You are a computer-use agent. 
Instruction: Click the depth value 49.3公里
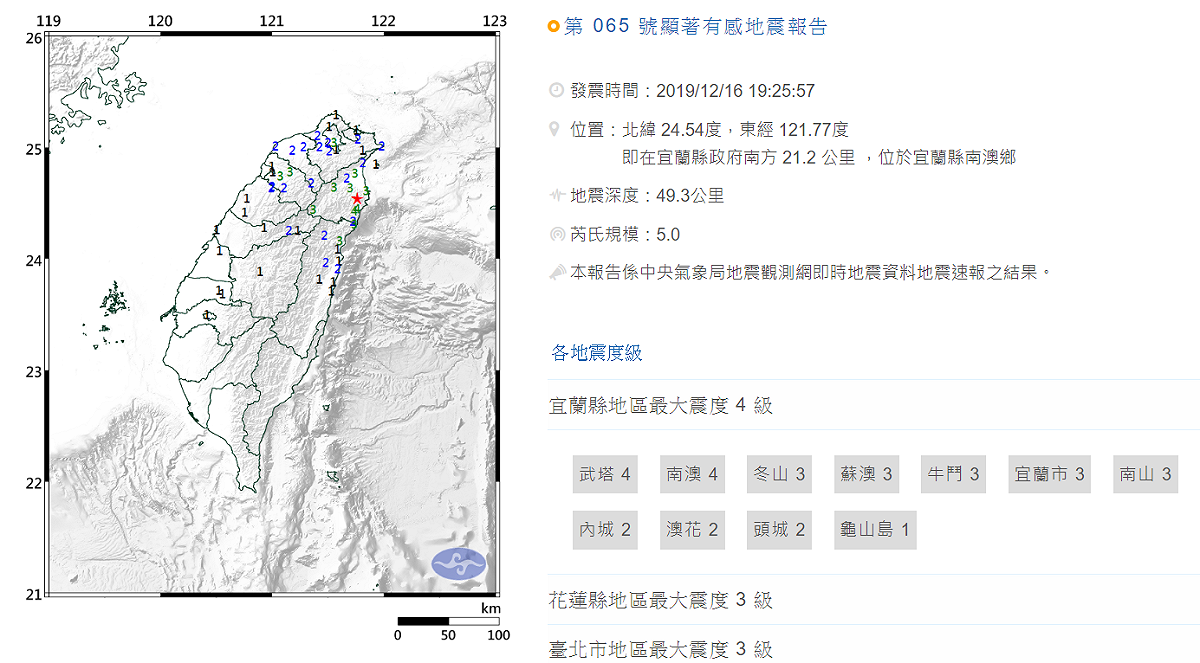pyautogui.click(x=690, y=196)
